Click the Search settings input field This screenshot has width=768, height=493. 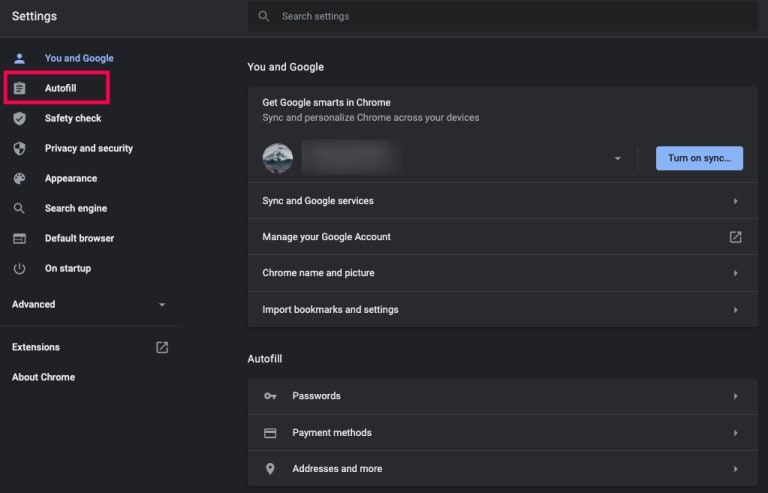(x=500, y=16)
